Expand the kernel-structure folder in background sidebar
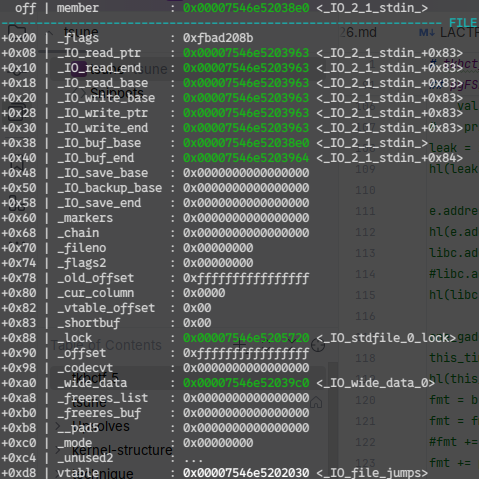This screenshot has height=479, width=479. [58, 450]
